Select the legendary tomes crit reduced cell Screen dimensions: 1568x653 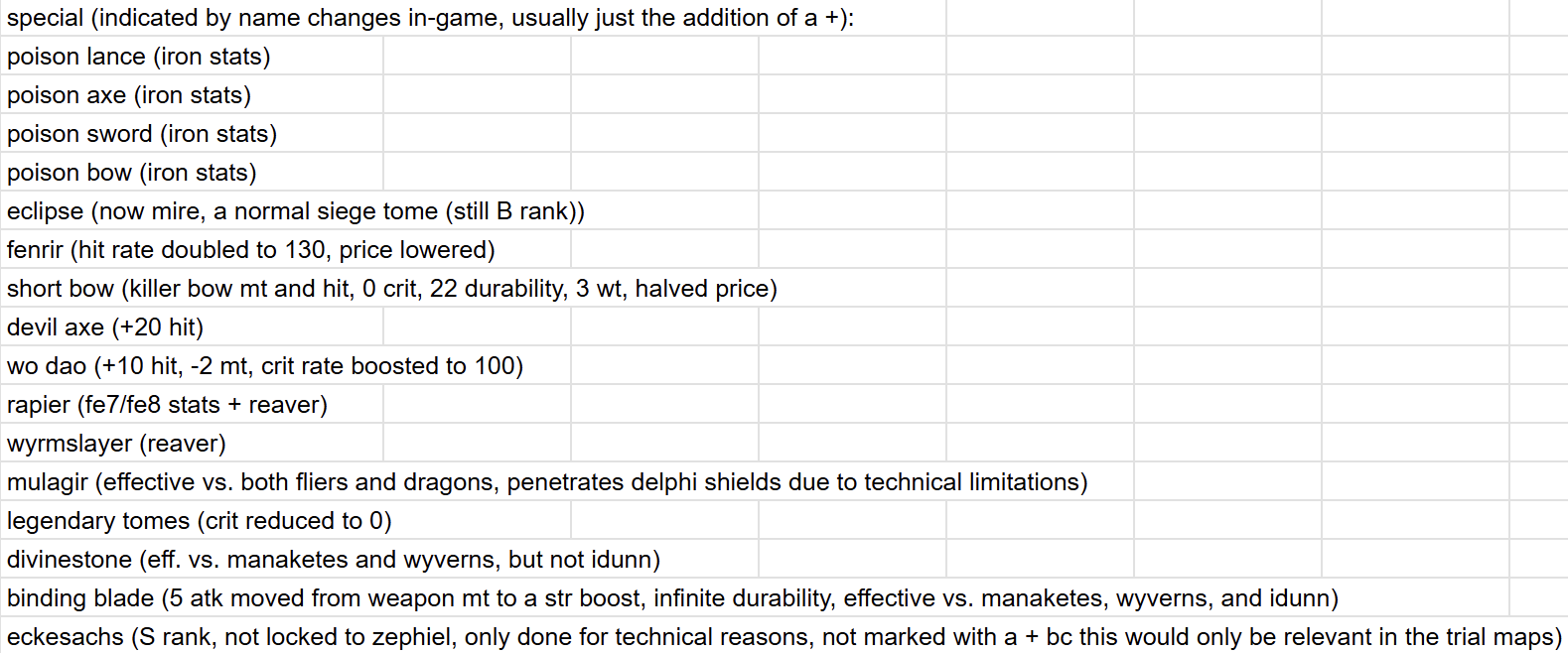tap(199, 521)
